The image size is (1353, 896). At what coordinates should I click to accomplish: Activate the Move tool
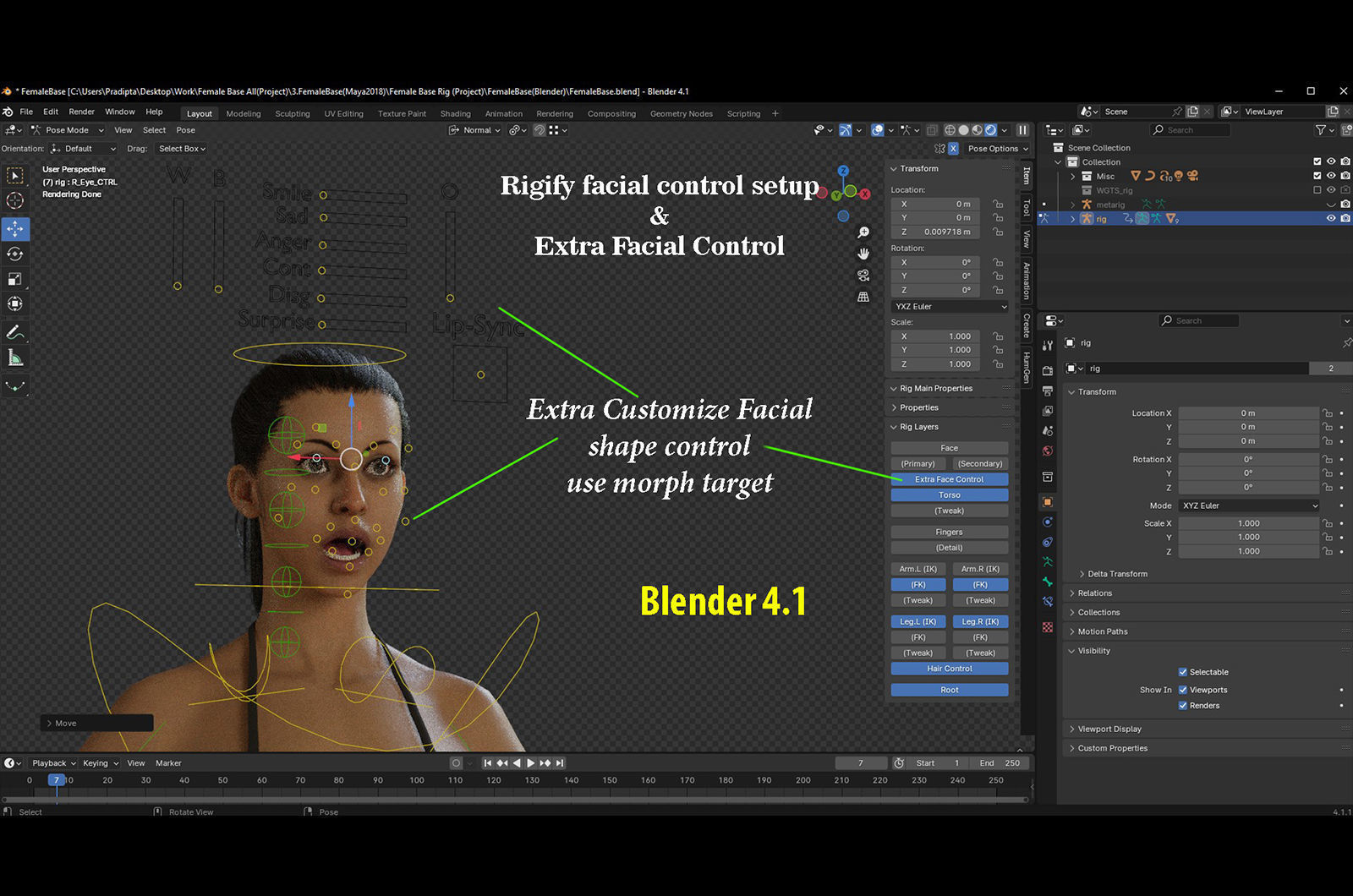pyautogui.click(x=15, y=229)
